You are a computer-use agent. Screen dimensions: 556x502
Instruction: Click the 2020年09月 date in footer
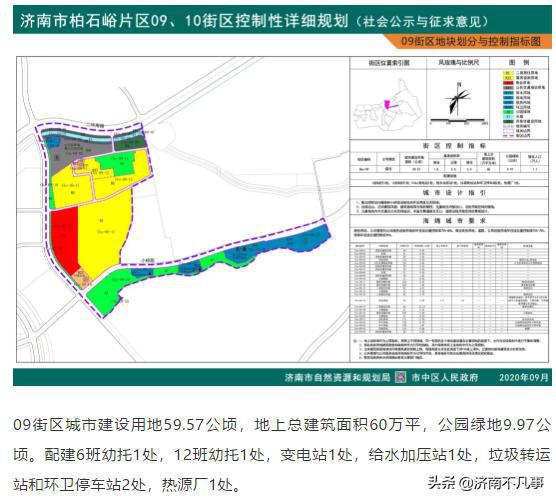[x=523, y=377]
